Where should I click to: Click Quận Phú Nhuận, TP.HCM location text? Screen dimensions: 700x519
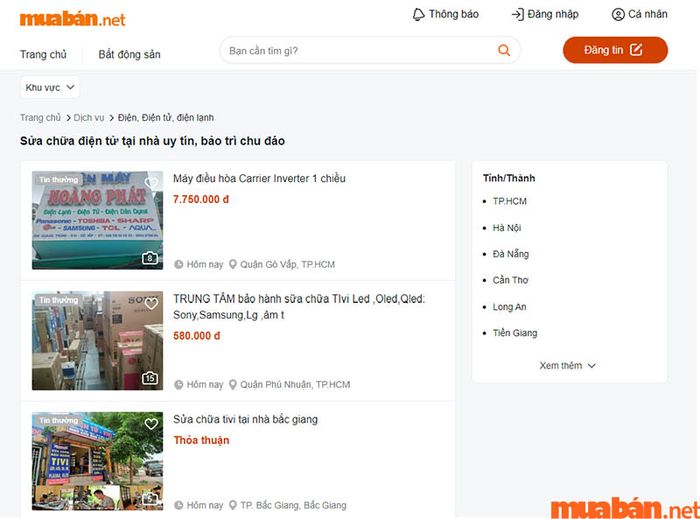click(295, 384)
